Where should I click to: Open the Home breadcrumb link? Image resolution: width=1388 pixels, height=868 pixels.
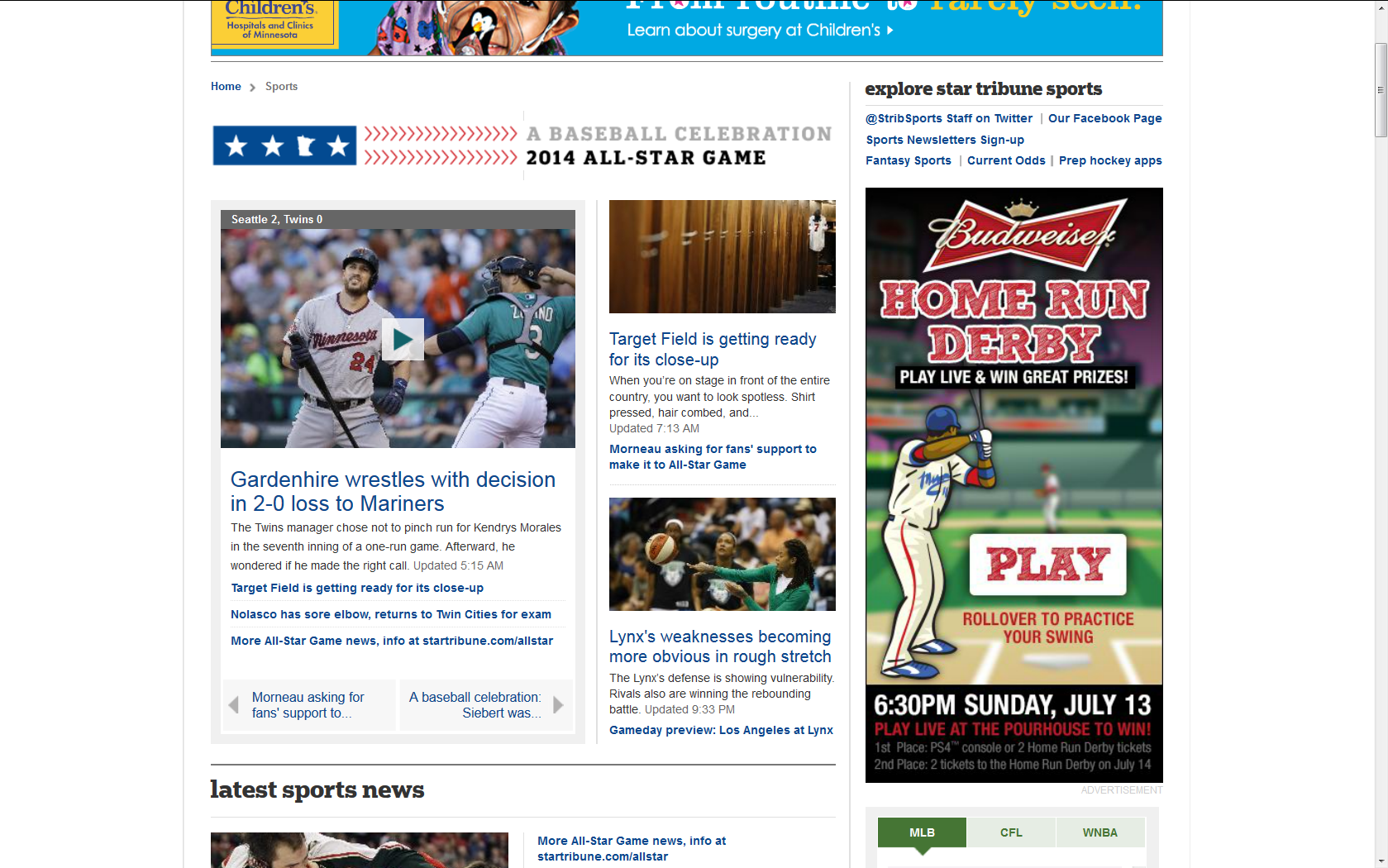tap(225, 86)
